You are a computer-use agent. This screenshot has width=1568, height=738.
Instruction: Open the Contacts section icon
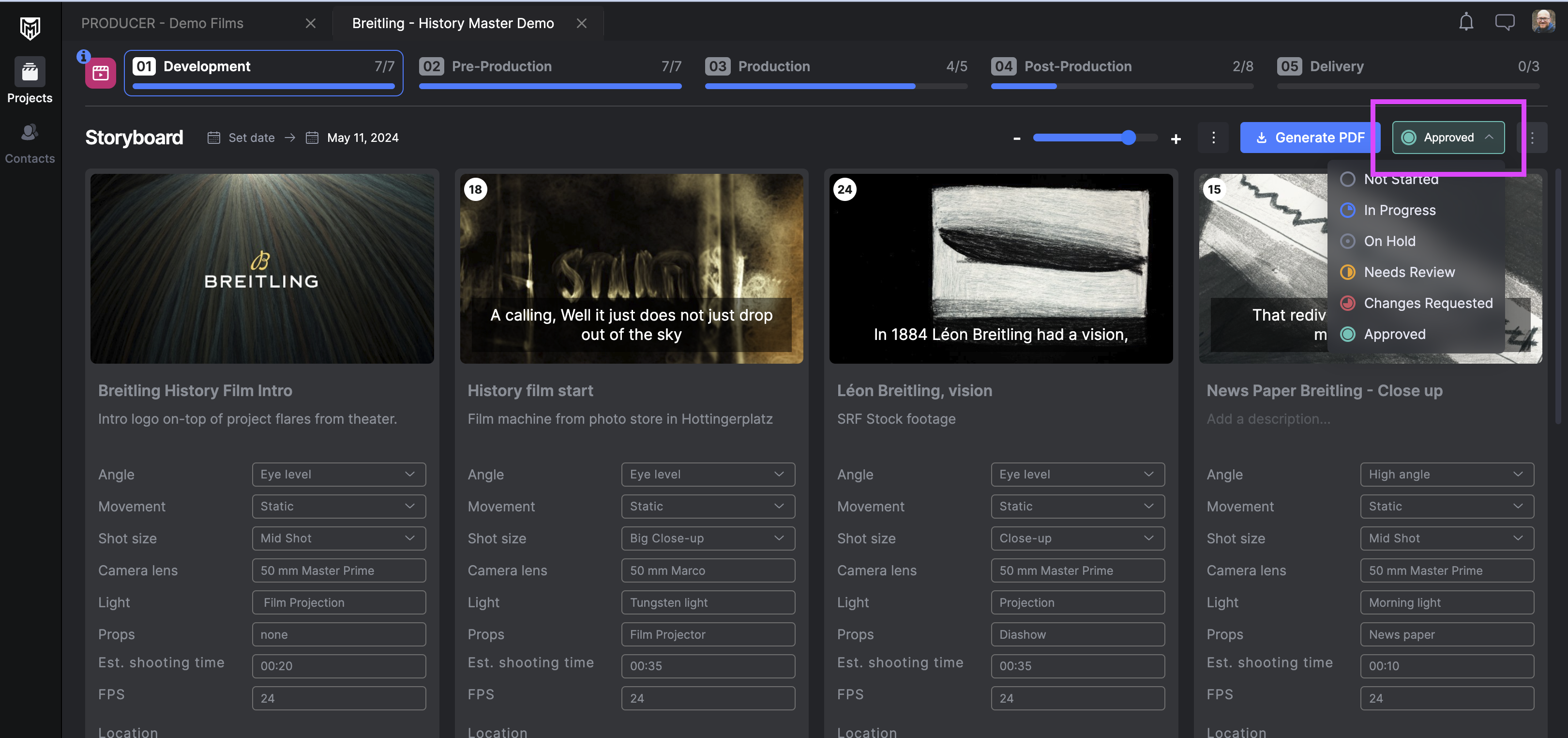click(30, 132)
